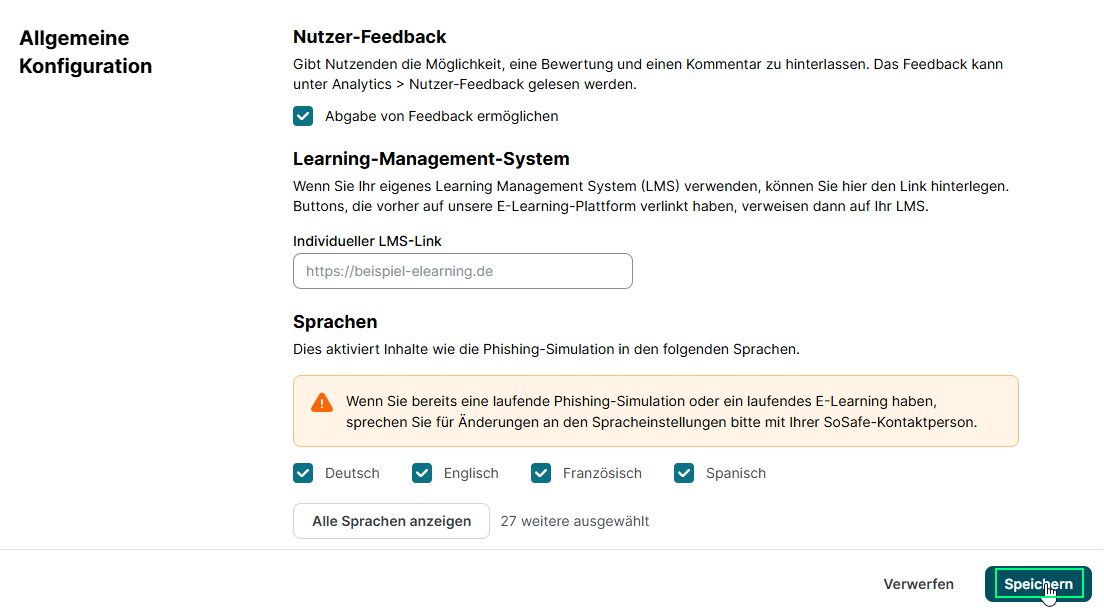Save settings with the Speichern button
1104x614 pixels.
(1038, 584)
